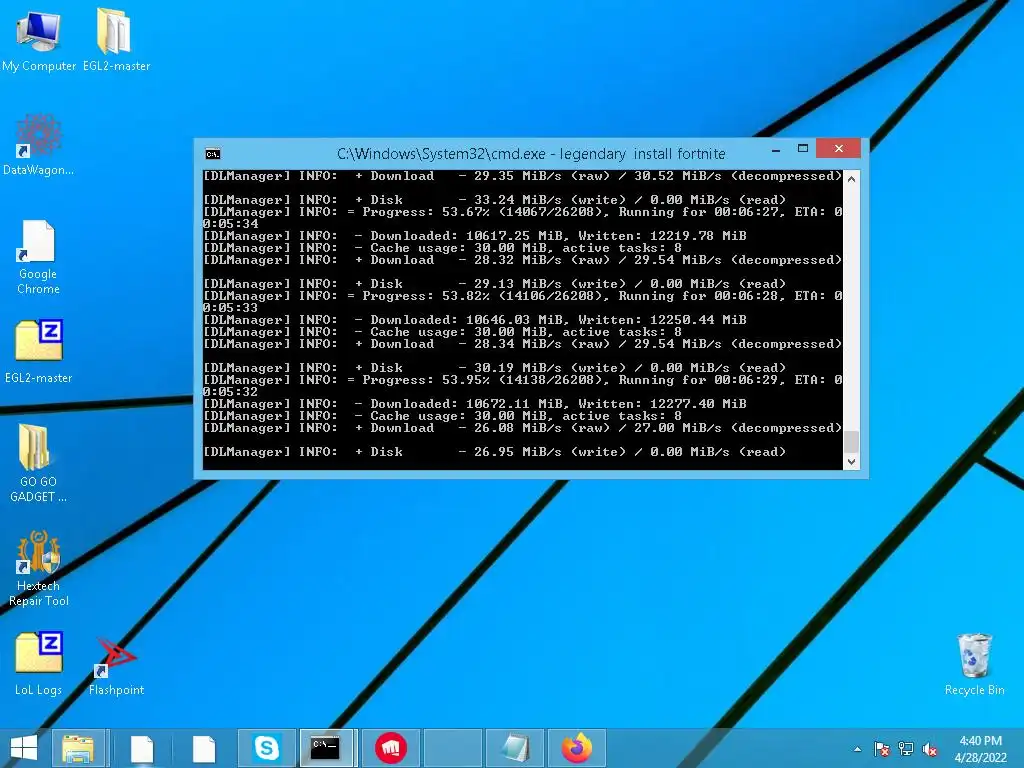Launch the Google Chrome desktop shortcut
Image resolution: width=1024 pixels, height=768 pixels.
[x=39, y=257]
